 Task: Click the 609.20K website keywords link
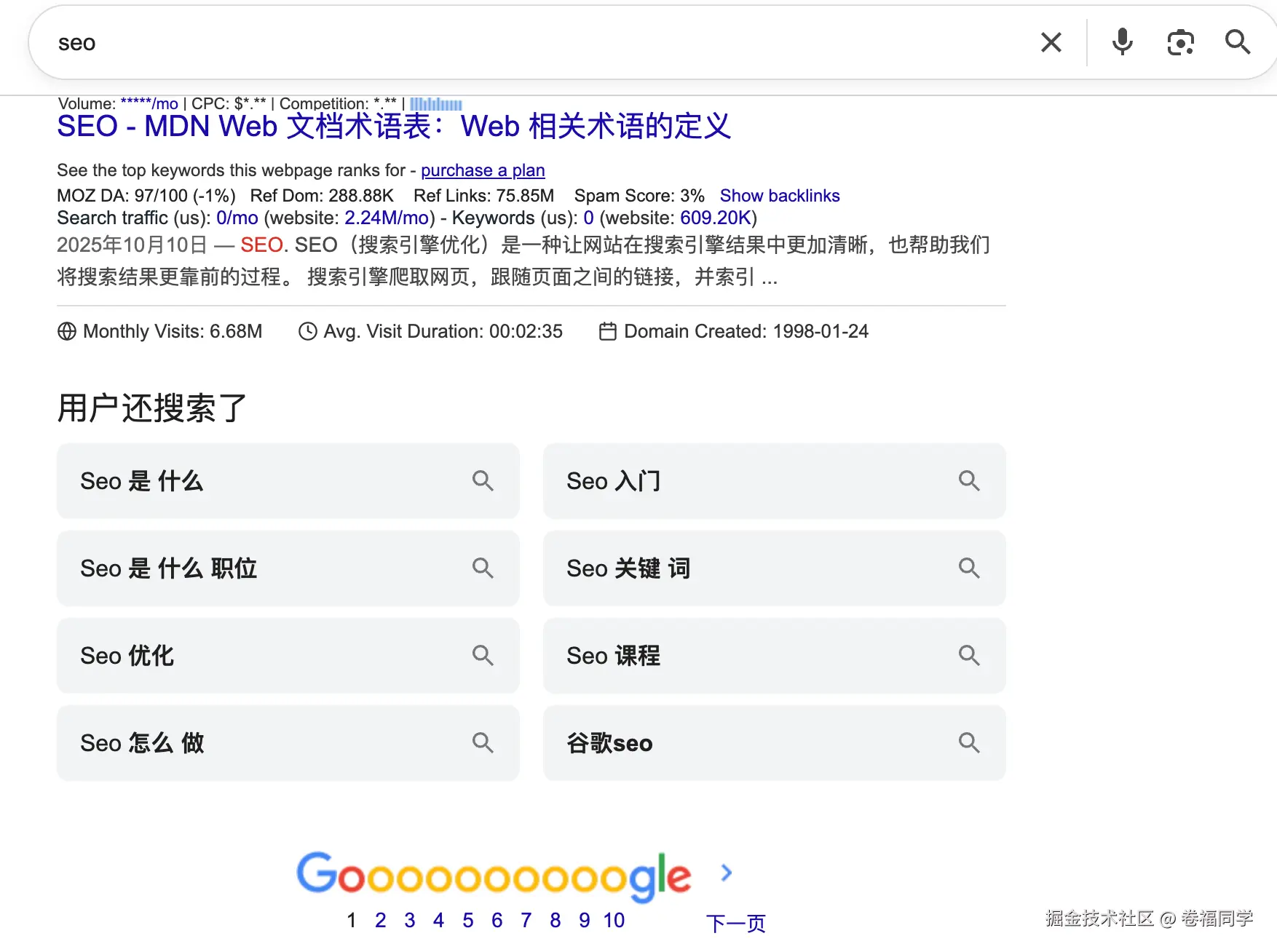pos(716,218)
